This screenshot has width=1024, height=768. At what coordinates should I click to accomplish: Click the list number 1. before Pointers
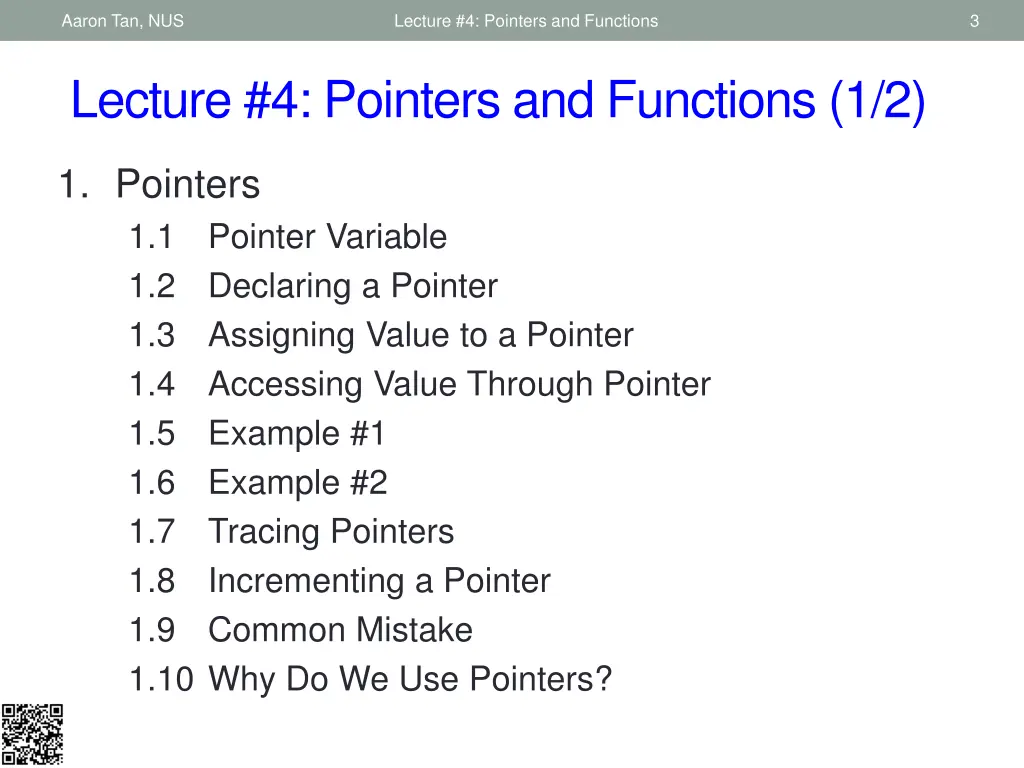75,185
